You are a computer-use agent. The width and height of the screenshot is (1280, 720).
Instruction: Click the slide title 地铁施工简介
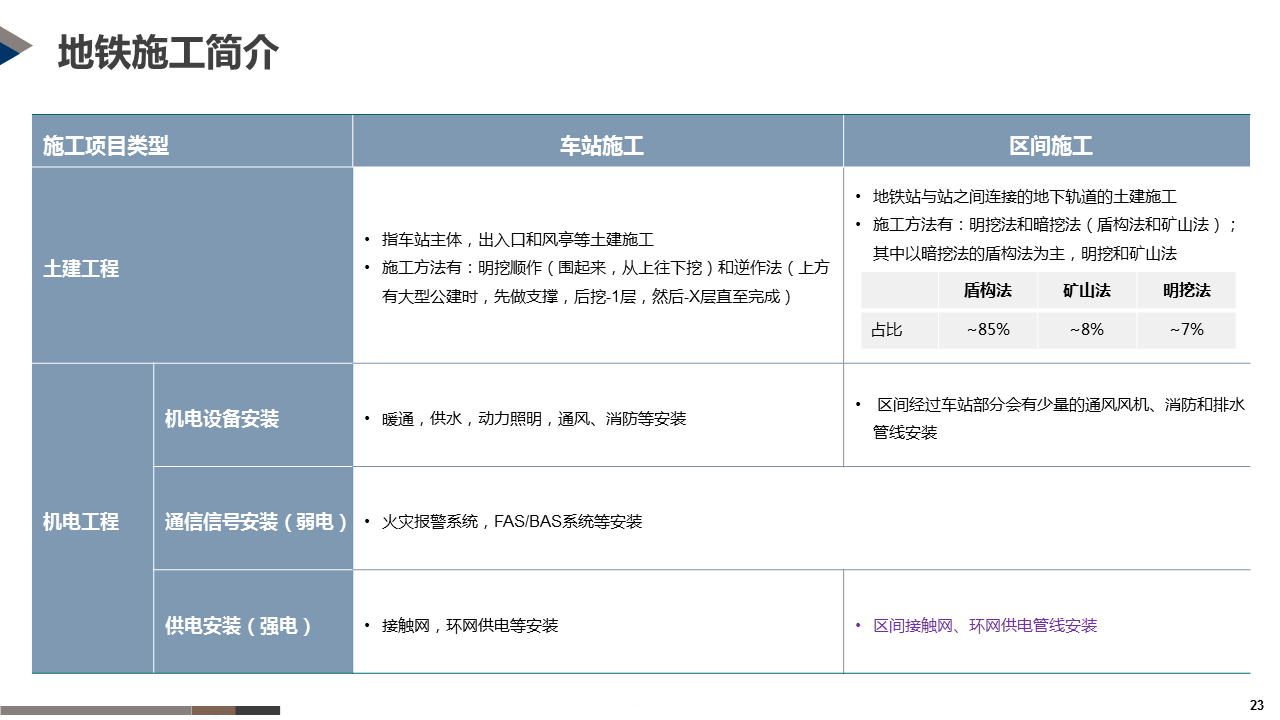pyautogui.click(x=168, y=52)
